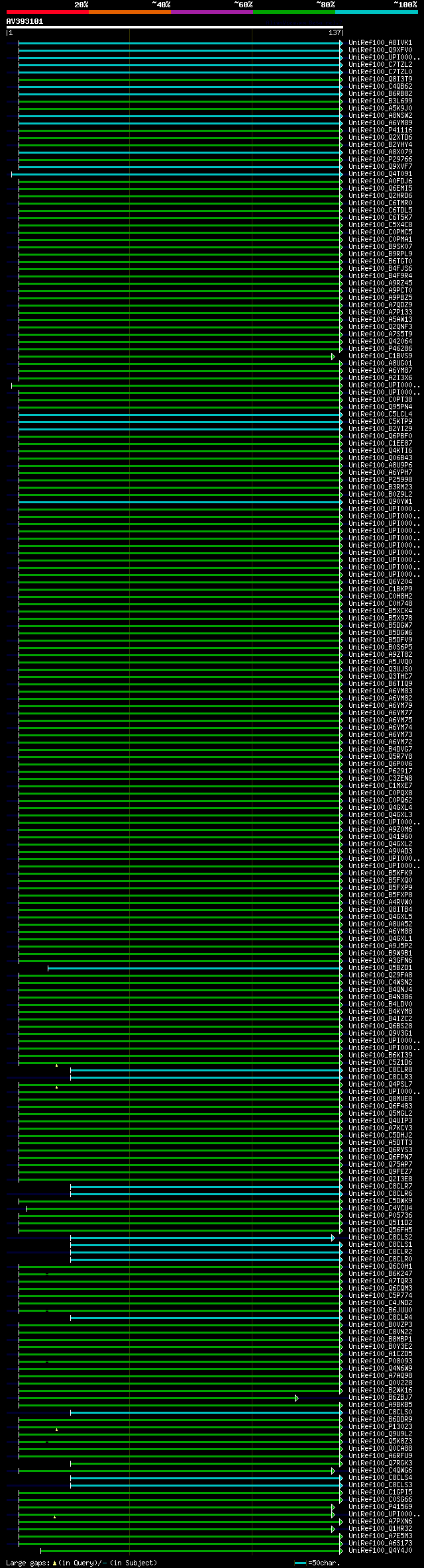Image resolution: width=424 pixels, height=1568 pixels.
Task: Click hit label UniRef100_A2I3X6
Action: [x=380, y=378]
